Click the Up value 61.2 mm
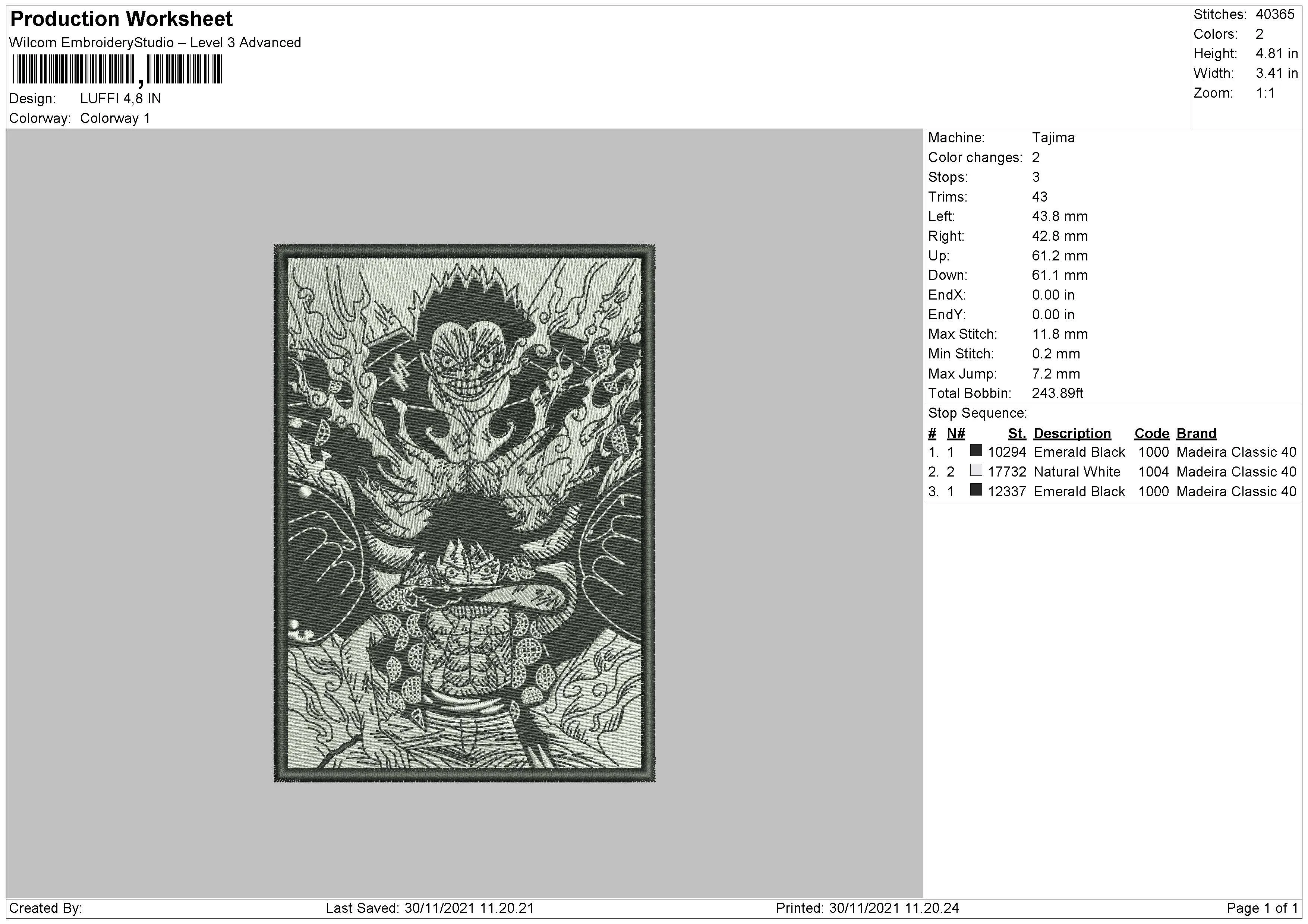The height and width of the screenshot is (924, 1308). pos(1060,256)
